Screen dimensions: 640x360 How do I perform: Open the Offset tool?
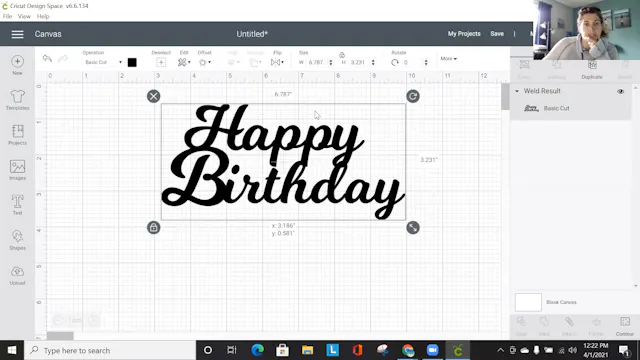point(204,62)
